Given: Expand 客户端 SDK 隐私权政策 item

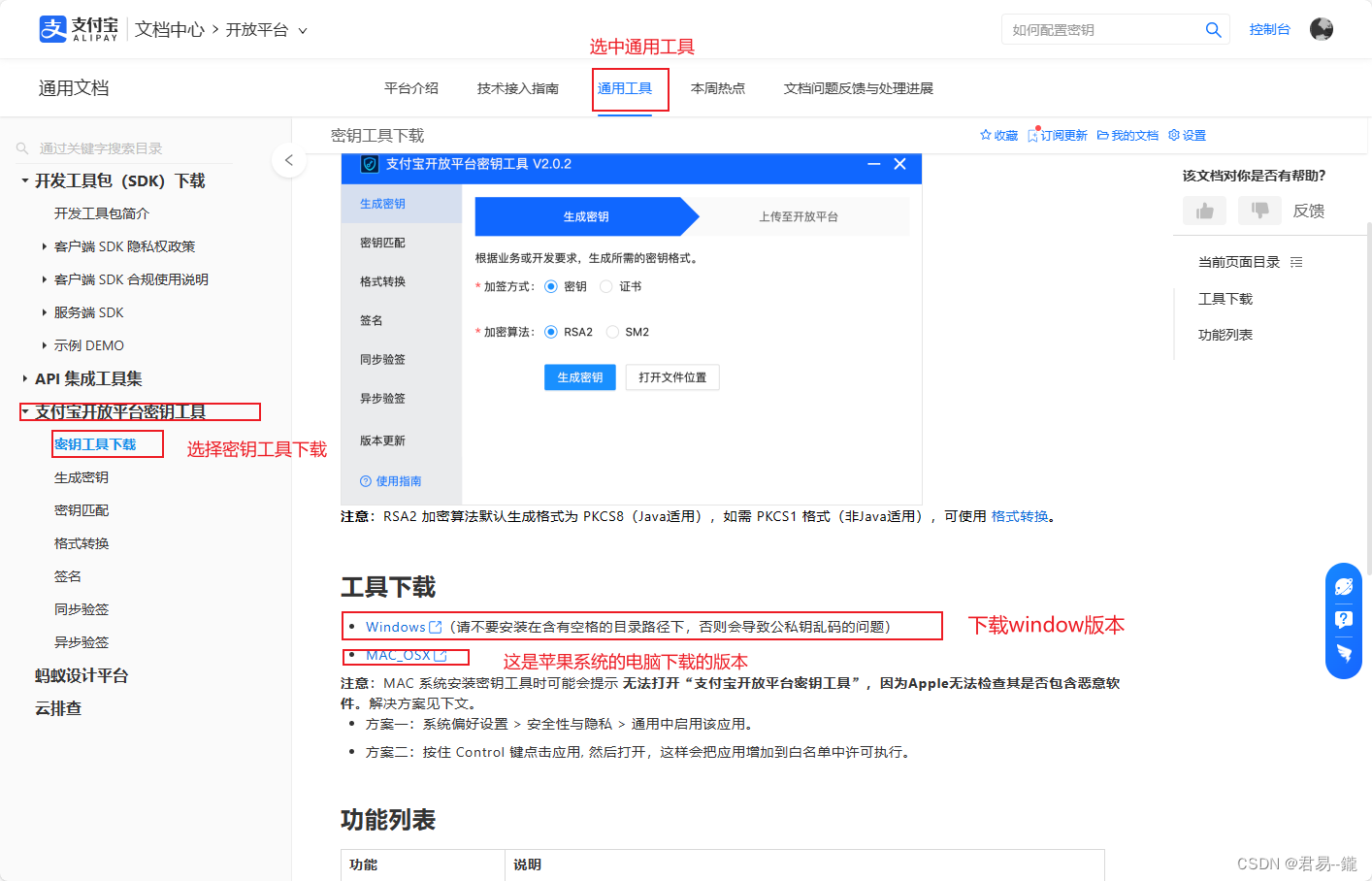Looking at the screenshot, I should click(x=45, y=246).
